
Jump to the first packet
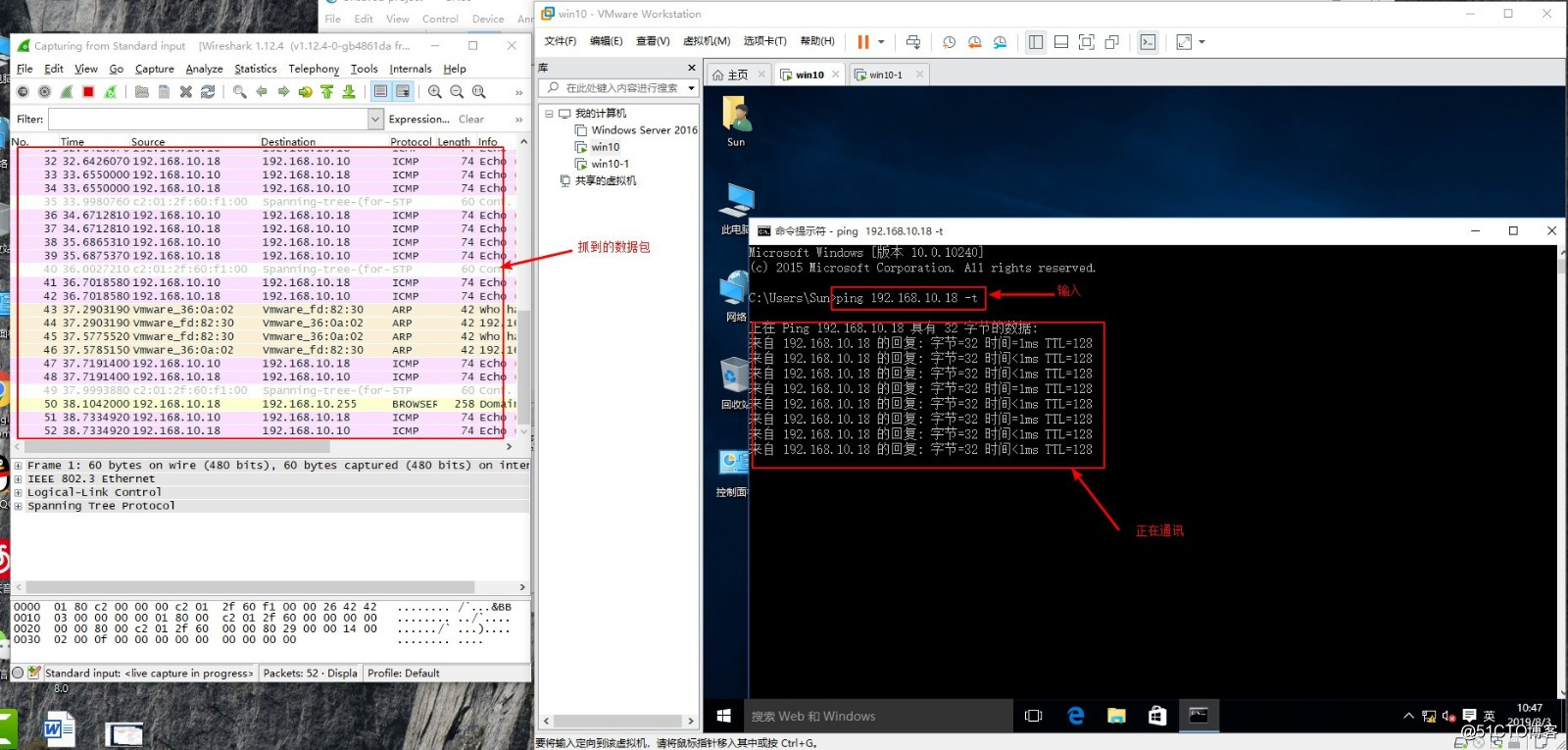tap(326, 91)
